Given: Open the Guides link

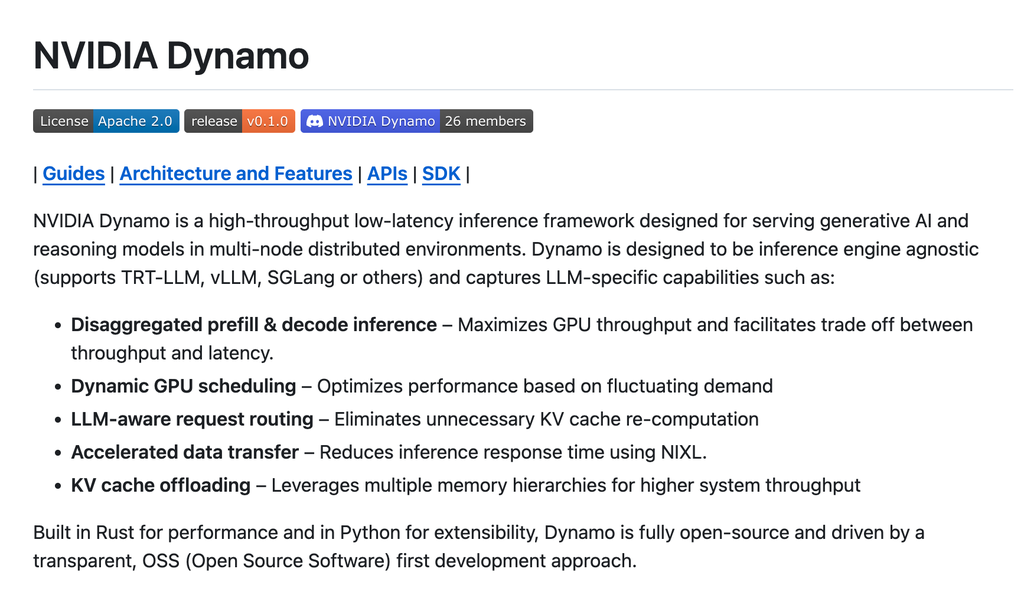Looking at the screenshot, I should [74, 174].
